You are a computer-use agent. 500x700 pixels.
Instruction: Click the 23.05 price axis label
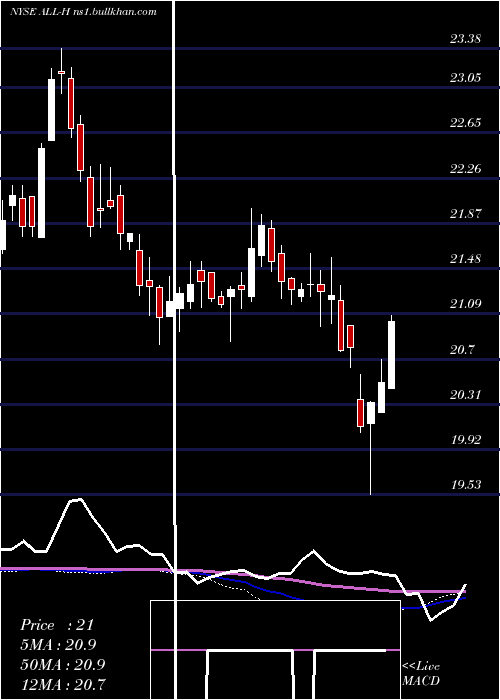click(466, 78)
